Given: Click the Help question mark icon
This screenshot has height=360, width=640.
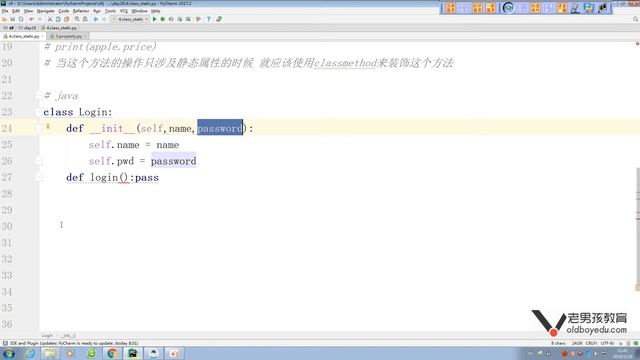Looking at the screenshot, I should point(209,19).
